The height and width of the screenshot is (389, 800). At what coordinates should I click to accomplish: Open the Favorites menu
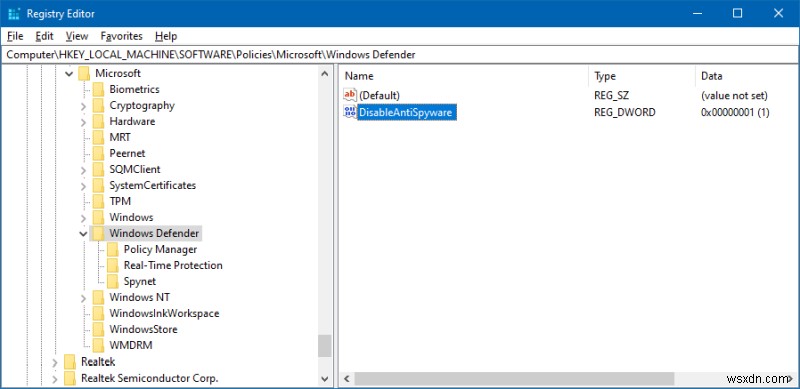pos(121,36)
